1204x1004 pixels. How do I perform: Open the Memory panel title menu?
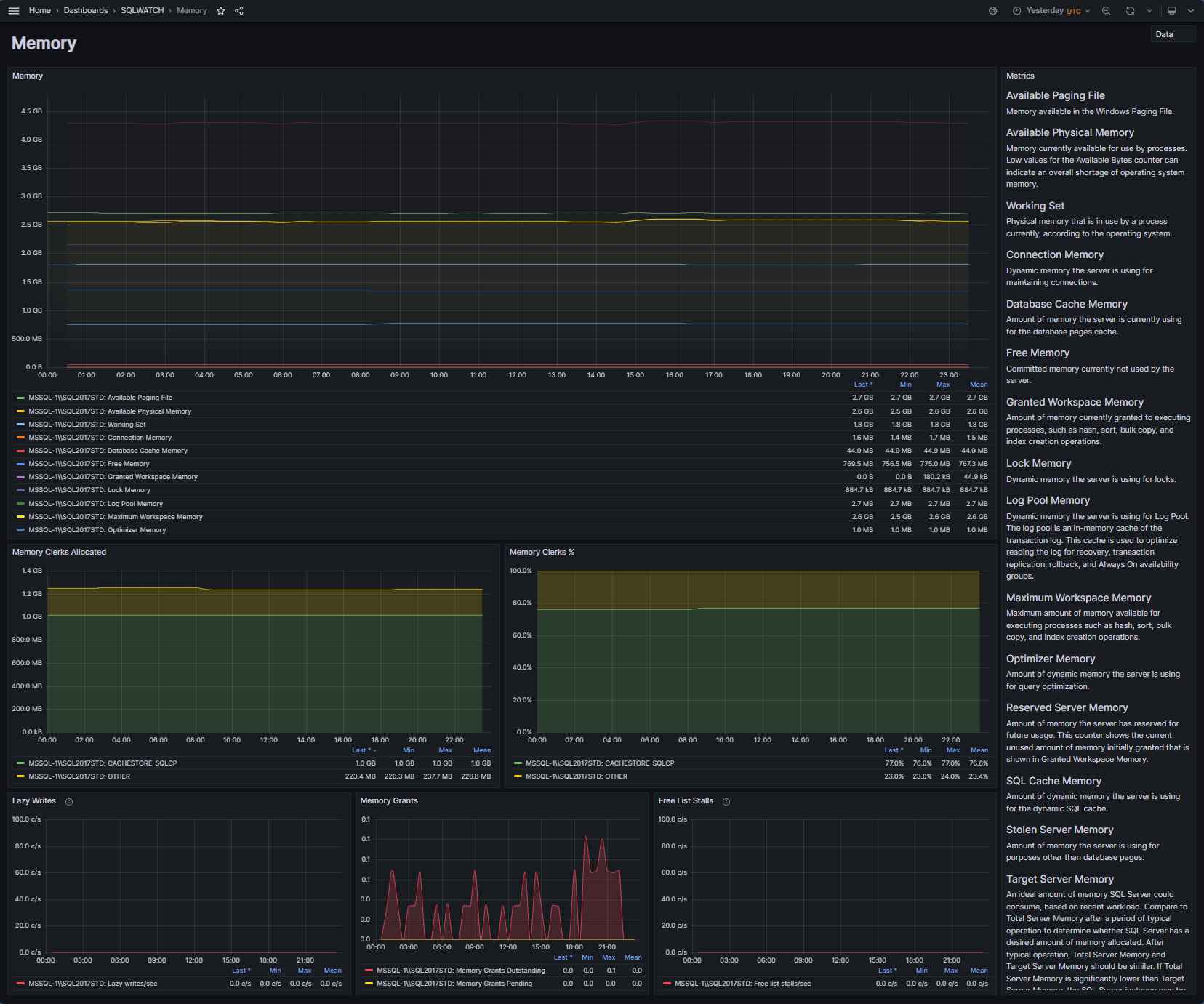tap(28, 76)
